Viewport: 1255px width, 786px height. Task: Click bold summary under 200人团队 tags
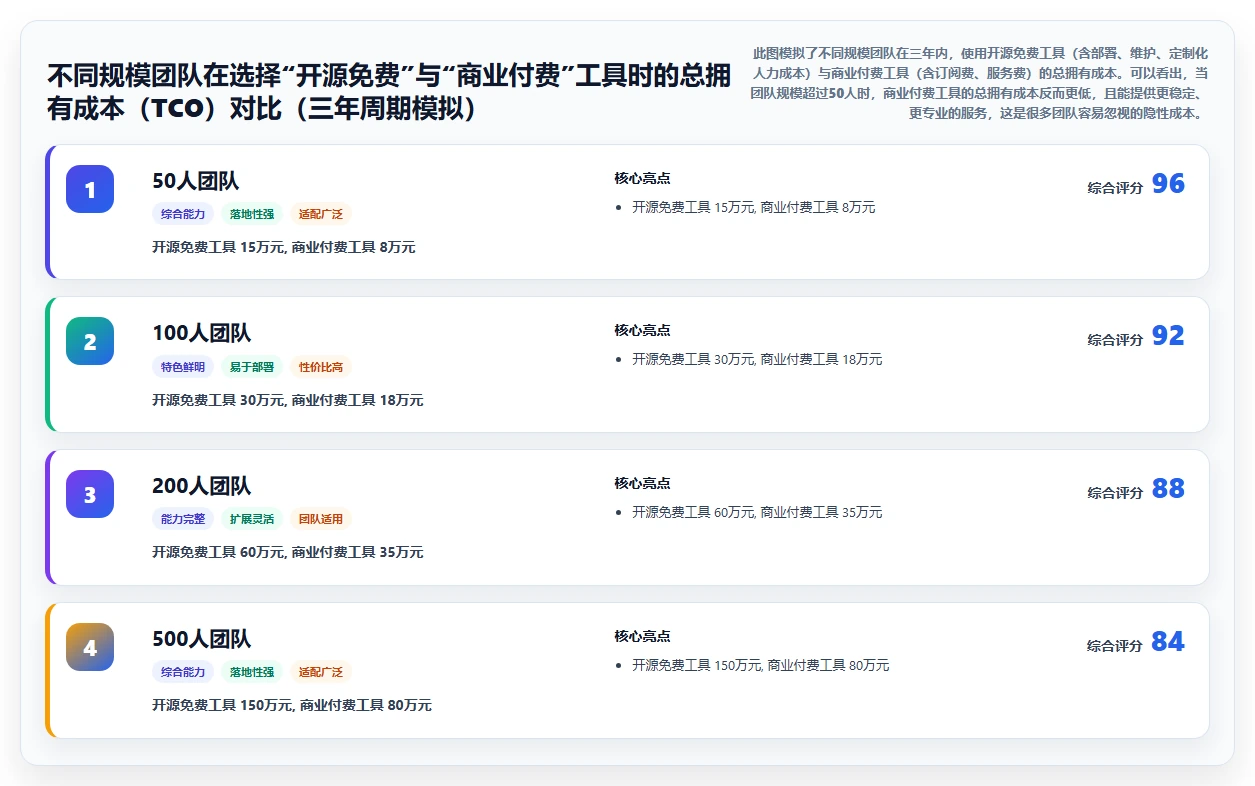(x=288, y=552)
